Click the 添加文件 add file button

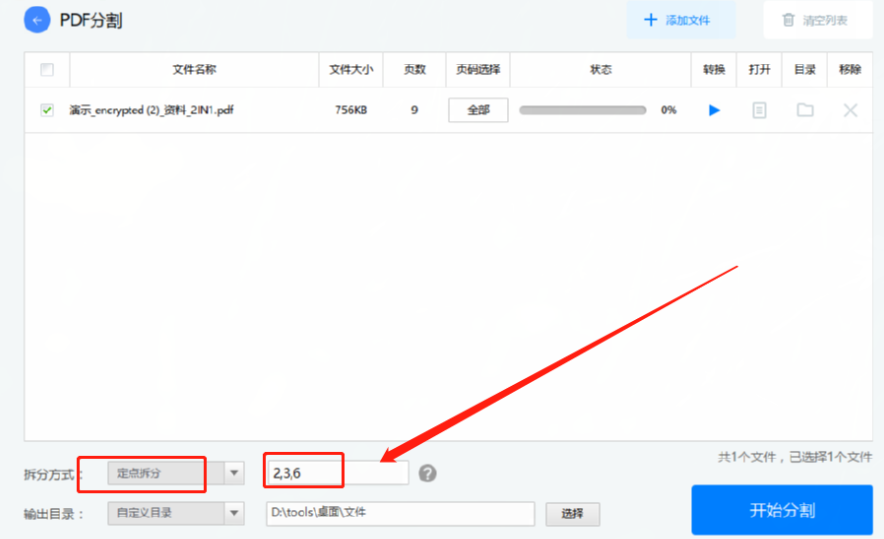[680, 20]
